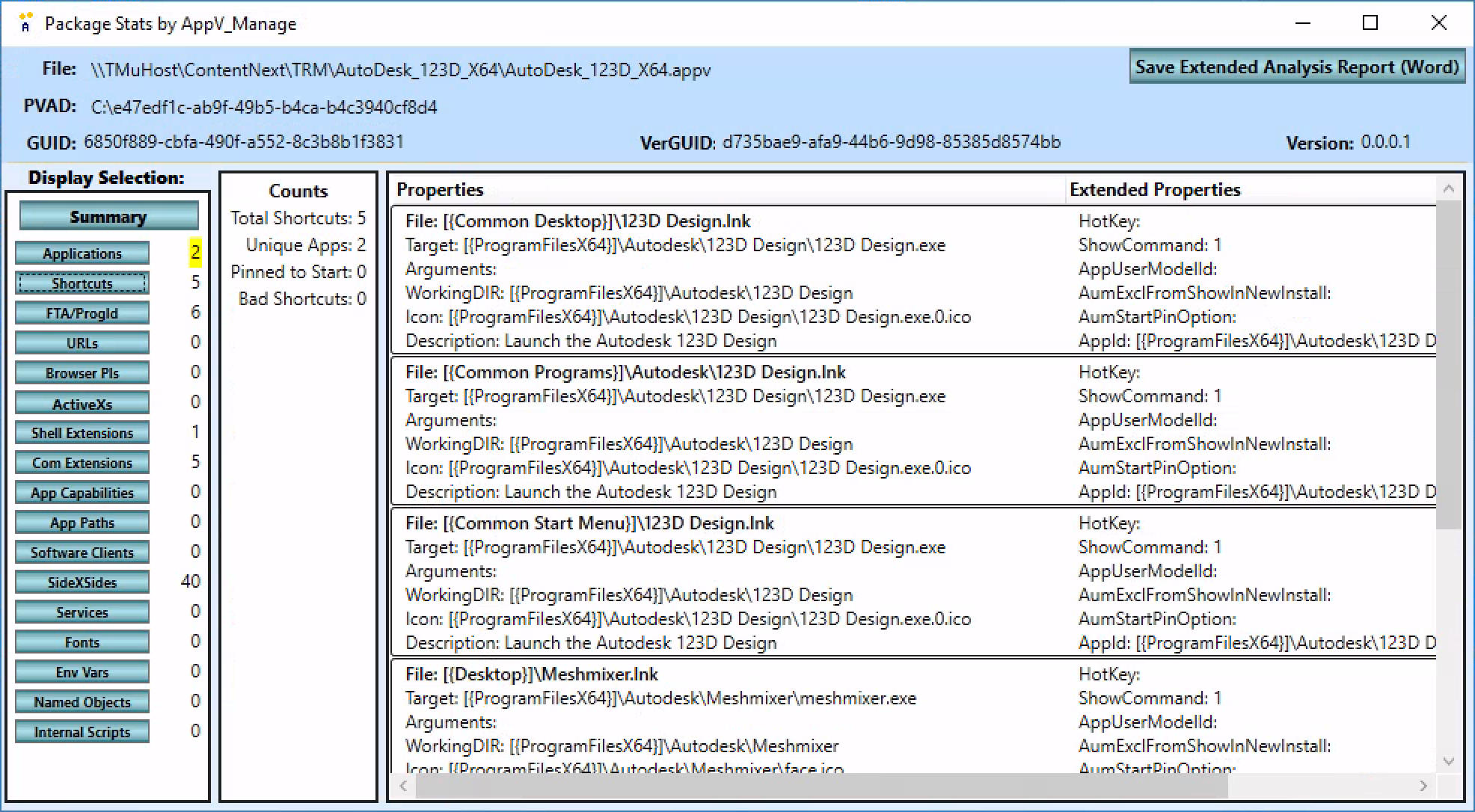The width and height of the screenshot is (1475, 812).
Task: Click the VerGUID value
Action: coord(892,142)
